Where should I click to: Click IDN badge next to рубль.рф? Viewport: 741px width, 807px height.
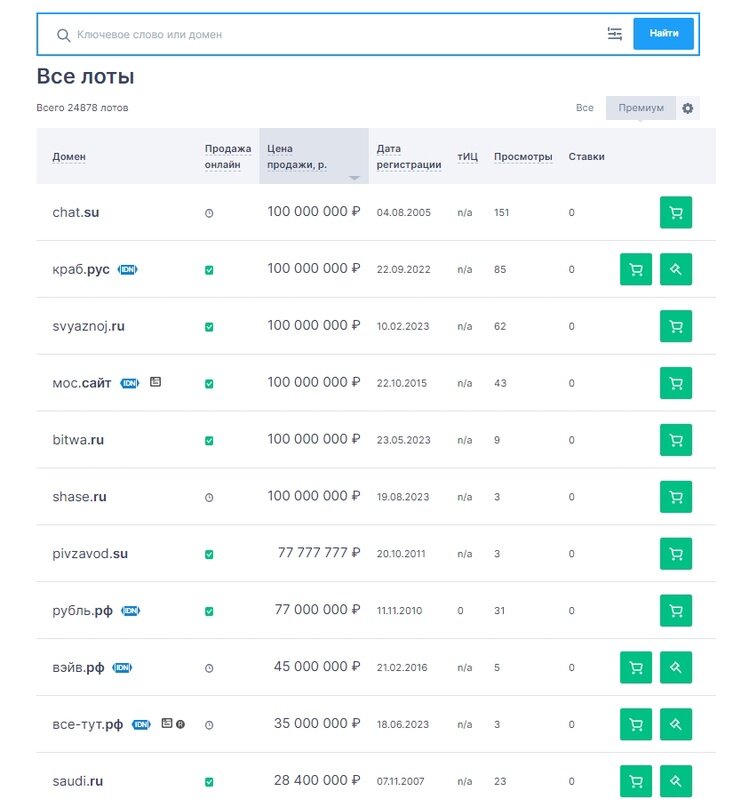[x=131, y=610]
